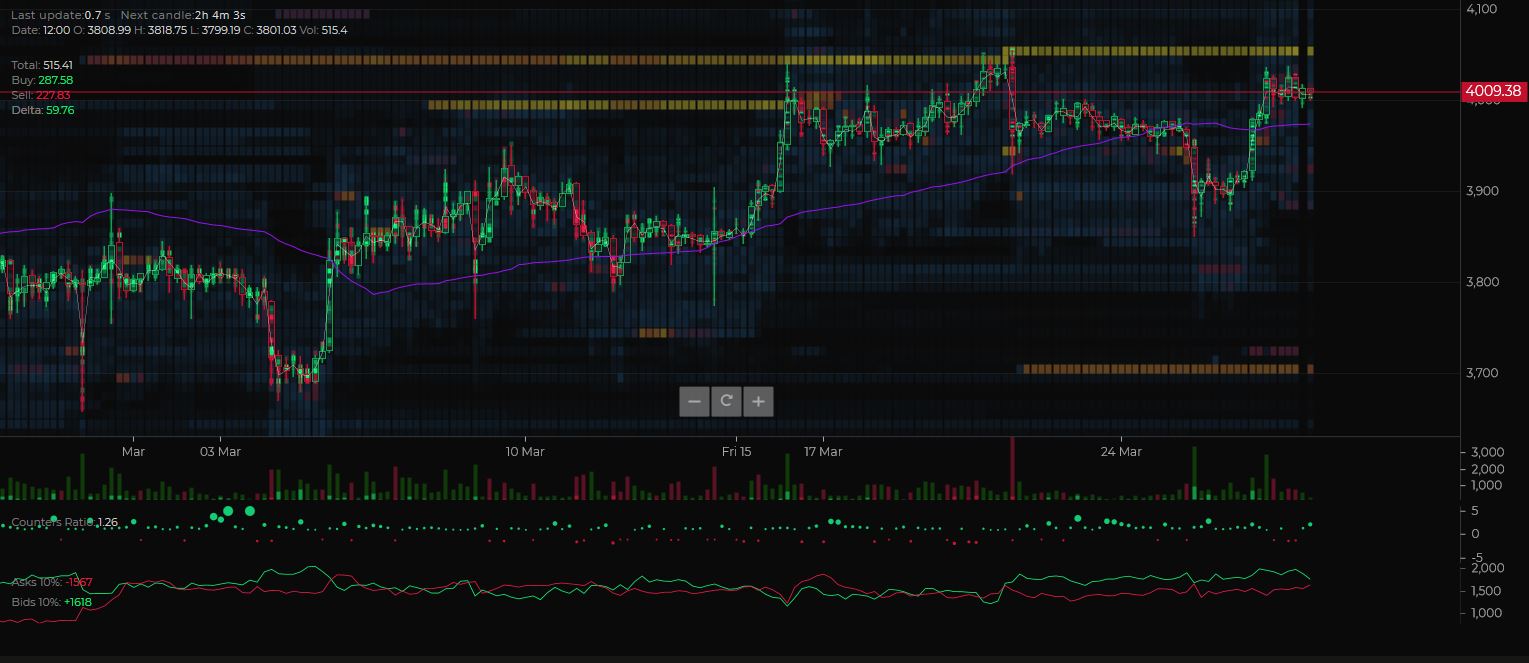Reset the chart view with the circular refresh icon
The height and width of the screenshot is (663, 1529).
pyautogui.click(x=726, y=401)
